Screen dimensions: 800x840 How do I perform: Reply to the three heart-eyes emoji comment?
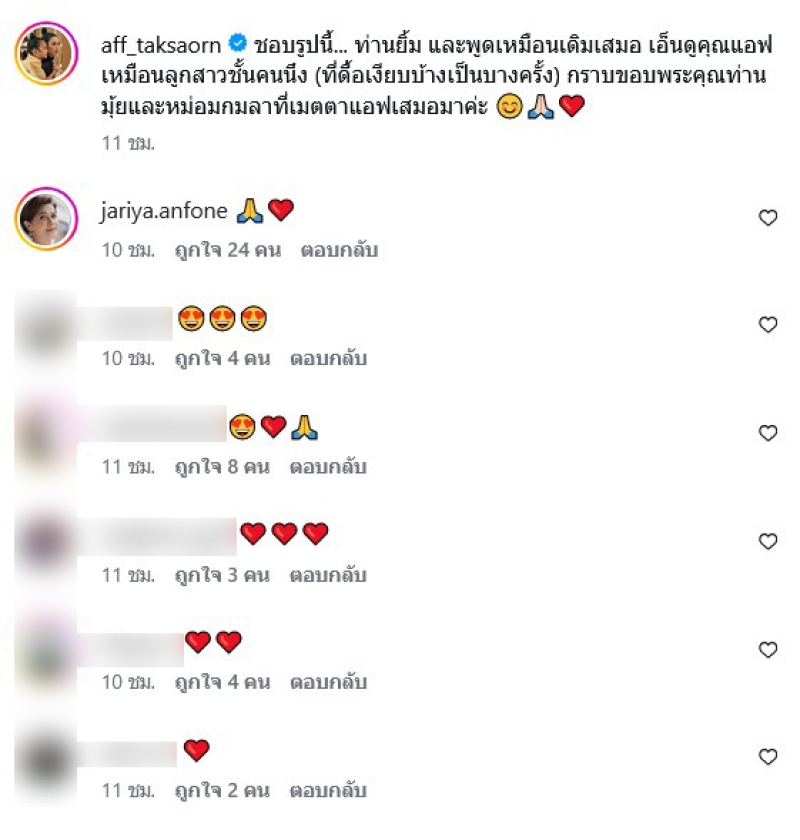tap(328, 358)
